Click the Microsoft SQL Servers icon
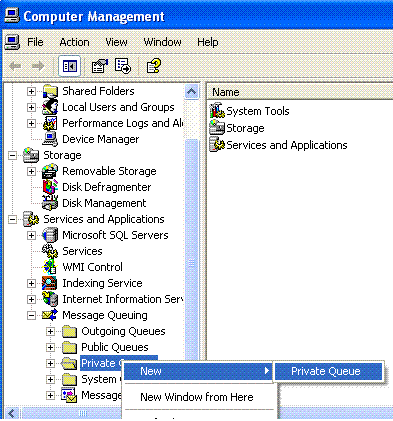The width and height of the screenshot is (393, 421). 50,235
